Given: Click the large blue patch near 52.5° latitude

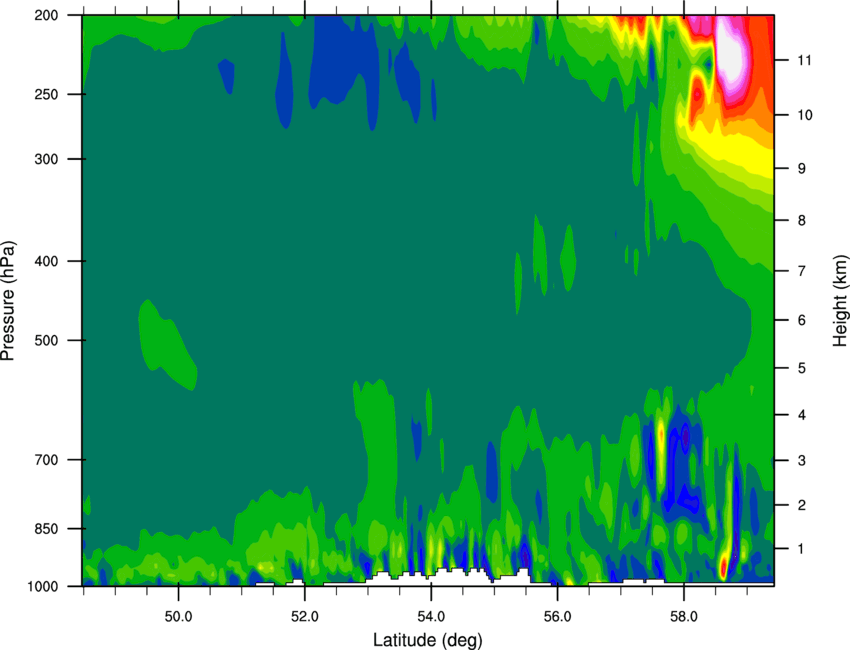Looking at the screenshot, I should click(343, 60).
